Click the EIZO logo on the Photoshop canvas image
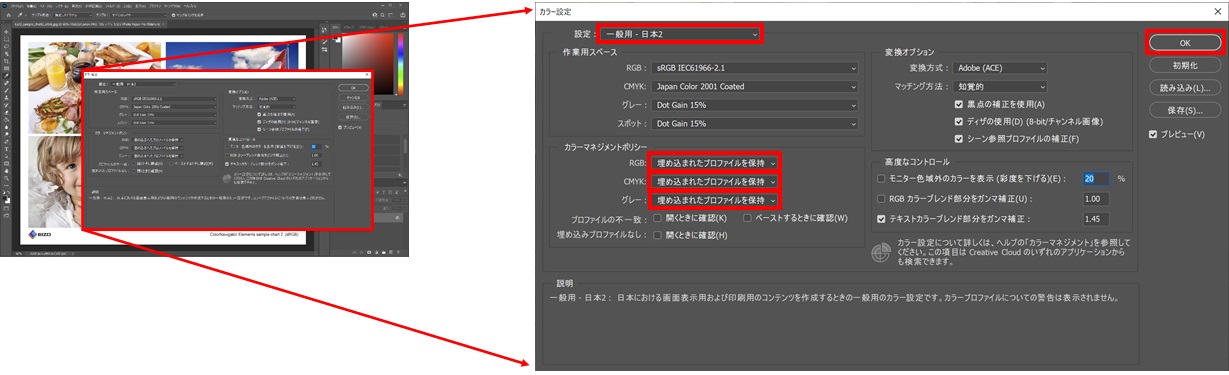Viewport: 1229px width, 375px height. pyautogui.click(x=41, y=235)
